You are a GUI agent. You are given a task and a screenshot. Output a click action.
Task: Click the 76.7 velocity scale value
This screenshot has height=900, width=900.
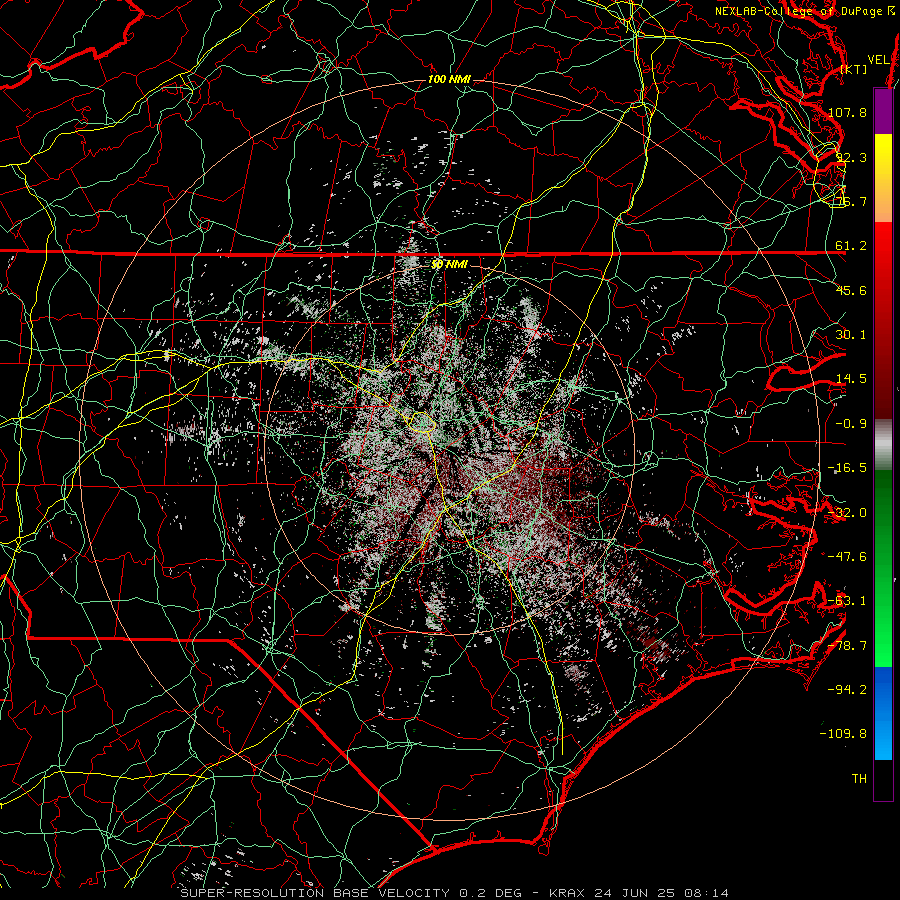[x=851, y=201]
